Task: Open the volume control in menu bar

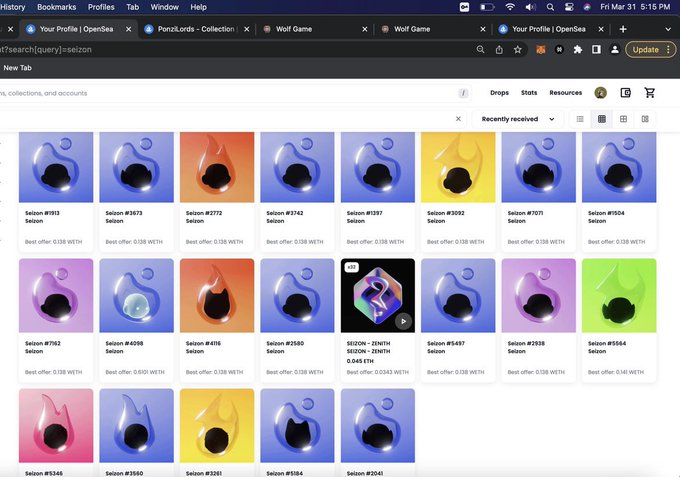Action: click(530, 7)
